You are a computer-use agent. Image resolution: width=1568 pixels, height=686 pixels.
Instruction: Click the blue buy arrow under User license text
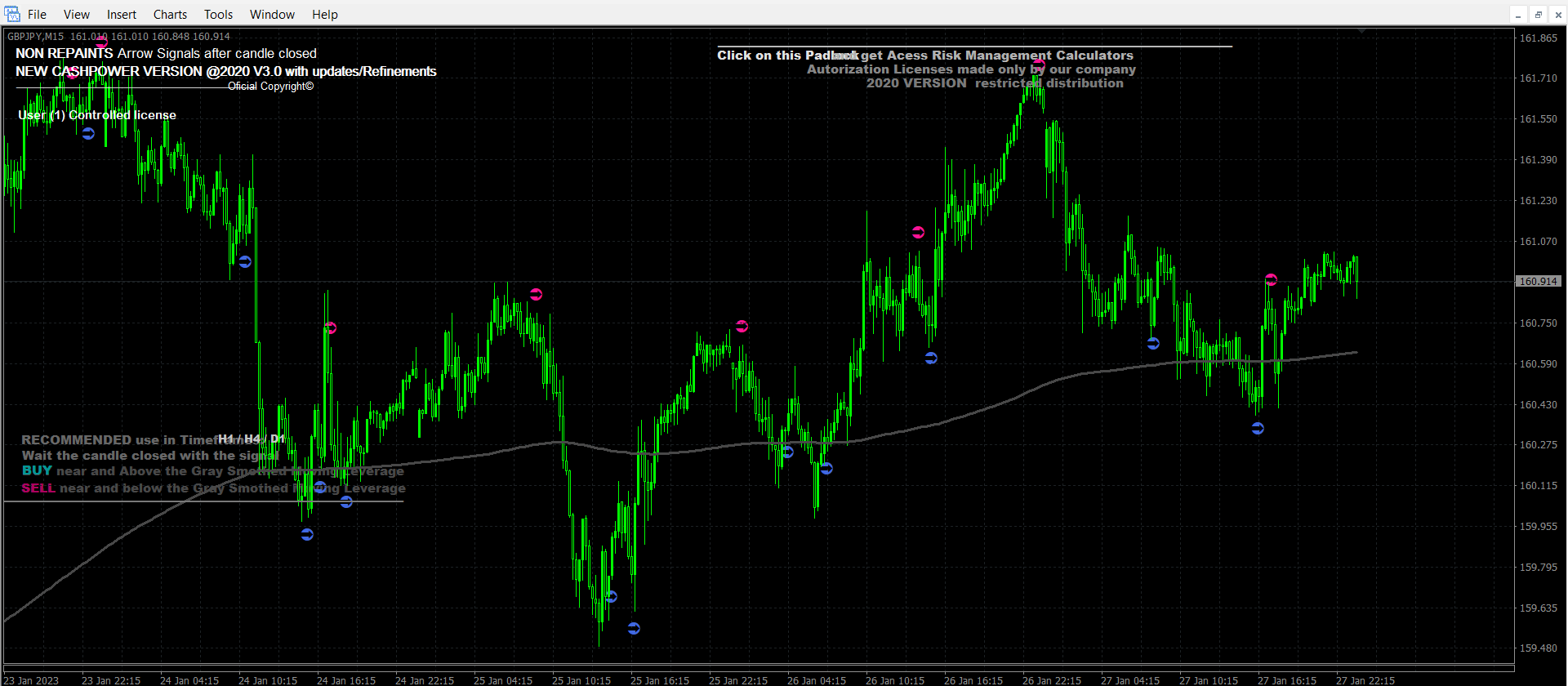[88, 133]
